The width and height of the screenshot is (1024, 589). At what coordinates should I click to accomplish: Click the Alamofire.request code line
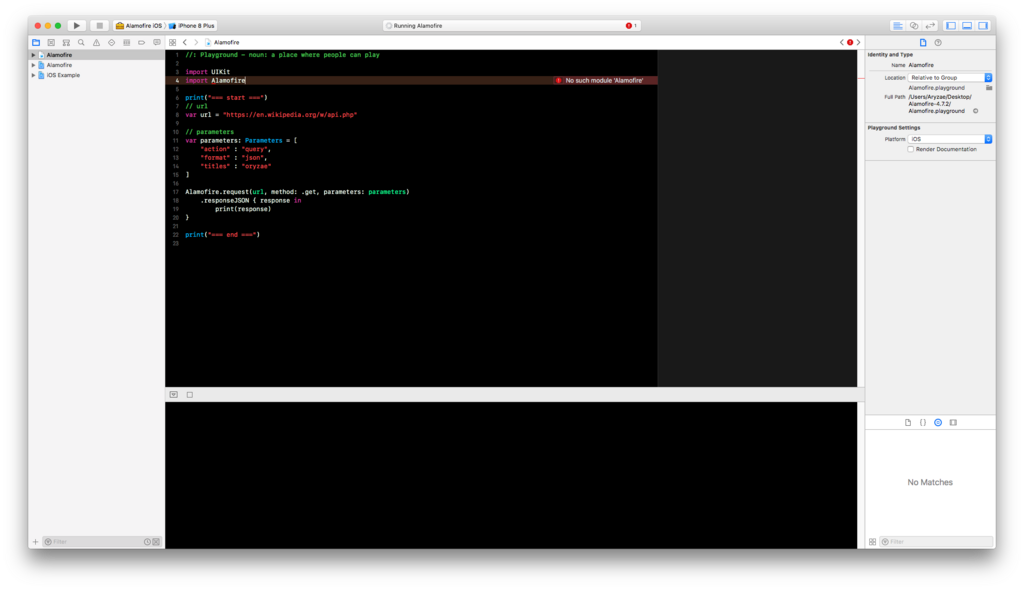point(297,192)
